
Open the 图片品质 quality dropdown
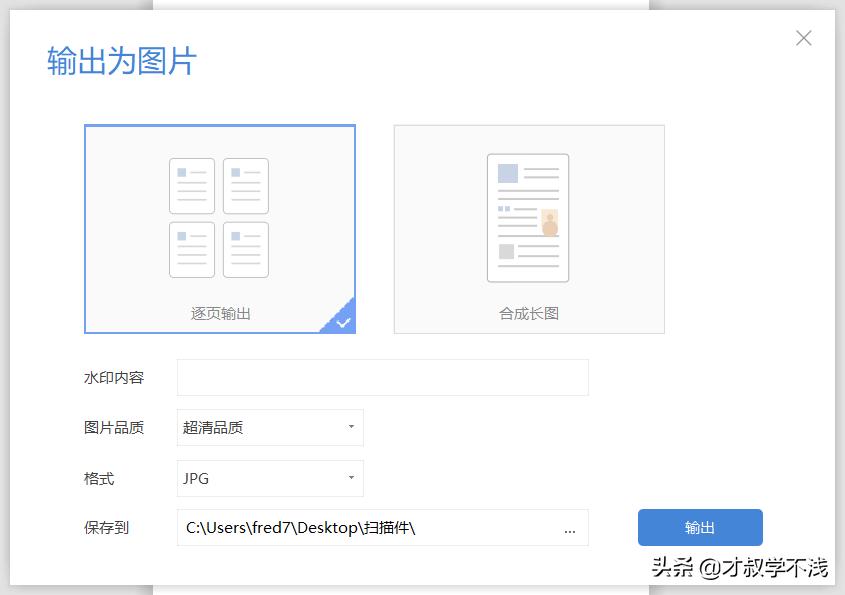[268, 428]
